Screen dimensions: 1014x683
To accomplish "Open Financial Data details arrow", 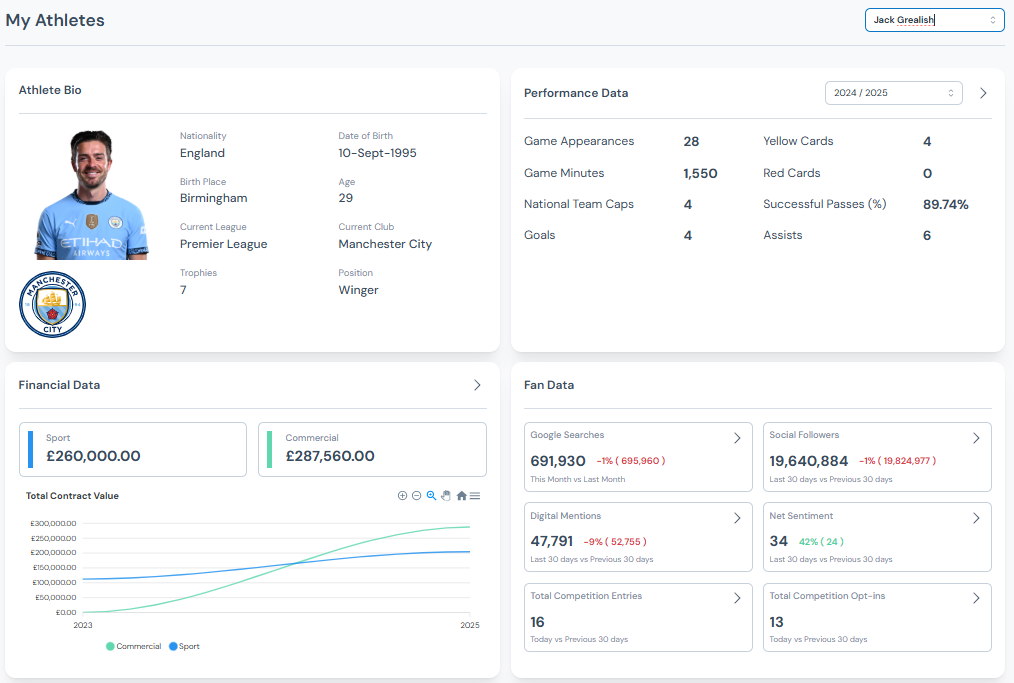I will click(x=477, y=385).
